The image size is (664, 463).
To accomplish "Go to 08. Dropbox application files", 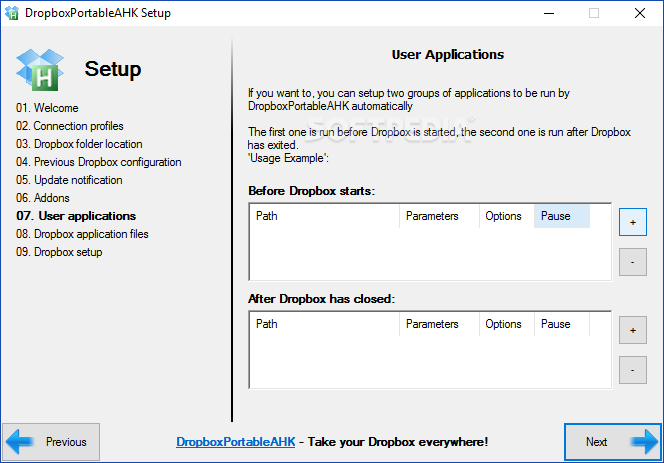I will point(82,234).
